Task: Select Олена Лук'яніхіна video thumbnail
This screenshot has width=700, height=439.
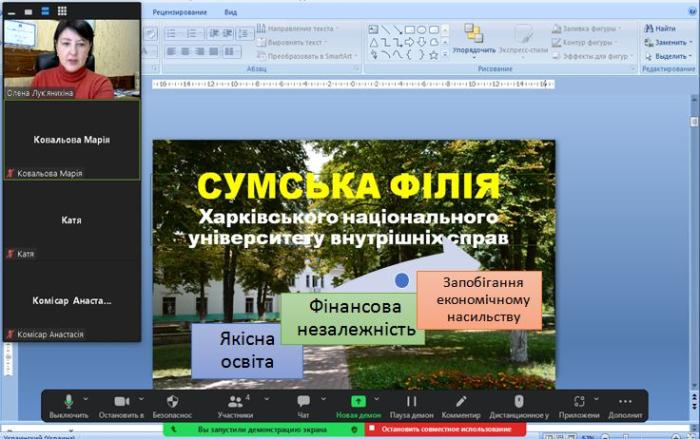Action: click(71, 50)
